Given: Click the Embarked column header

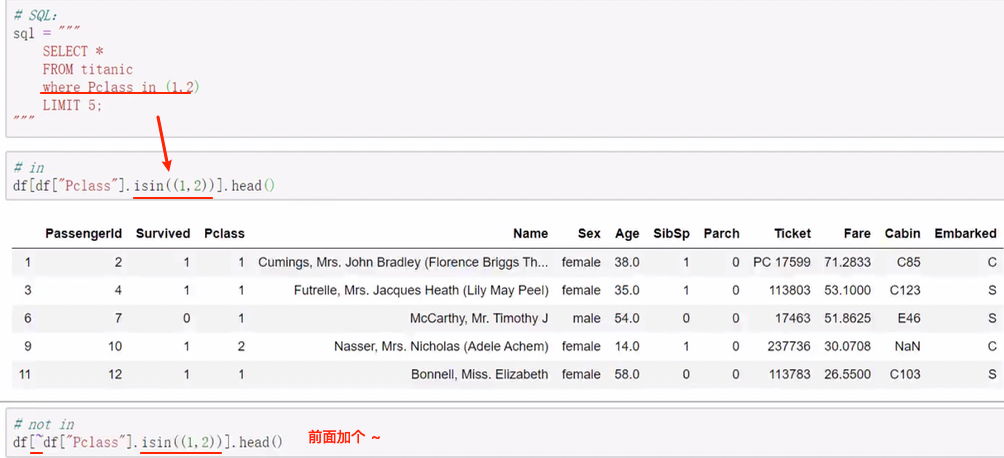Looking at the screenshot, I should click(965, 233).
